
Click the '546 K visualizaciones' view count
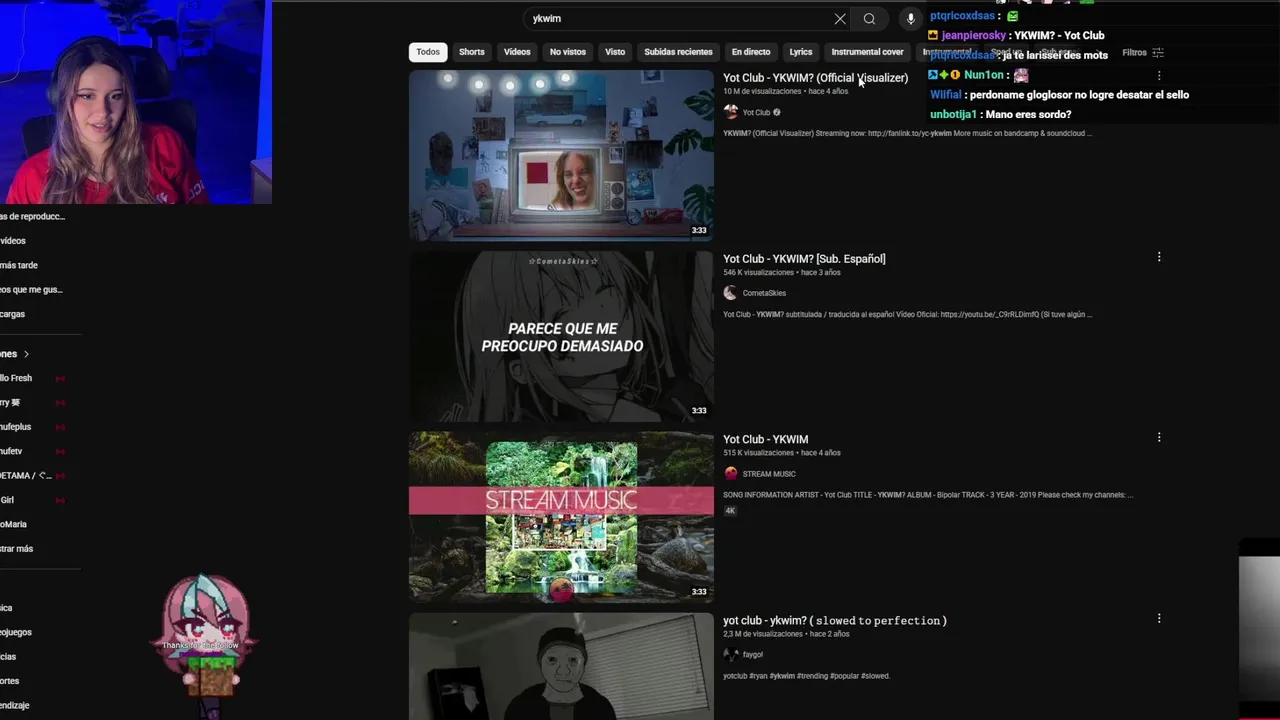[x=758, y=272]
